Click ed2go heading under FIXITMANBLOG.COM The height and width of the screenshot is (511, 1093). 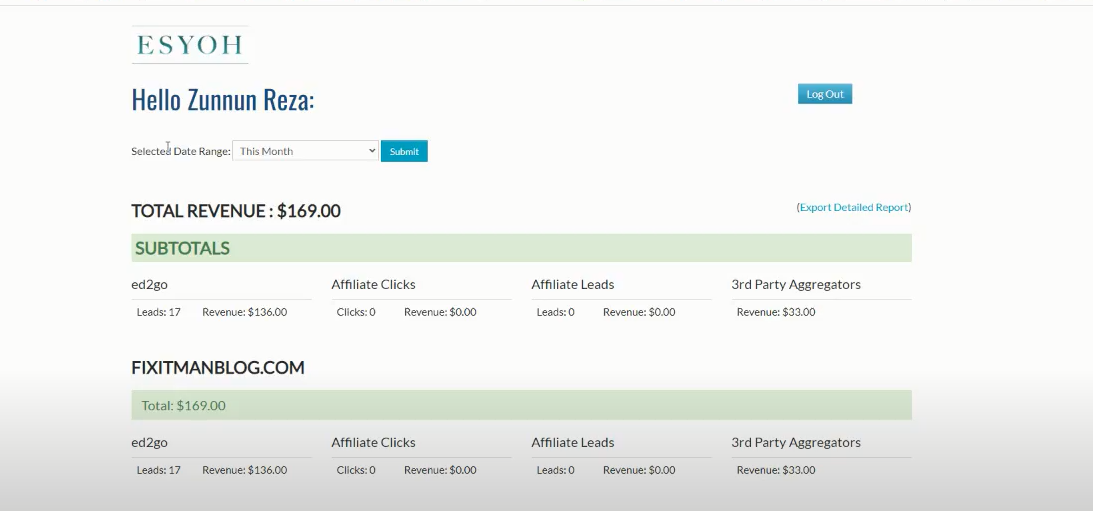pos(149,443)
